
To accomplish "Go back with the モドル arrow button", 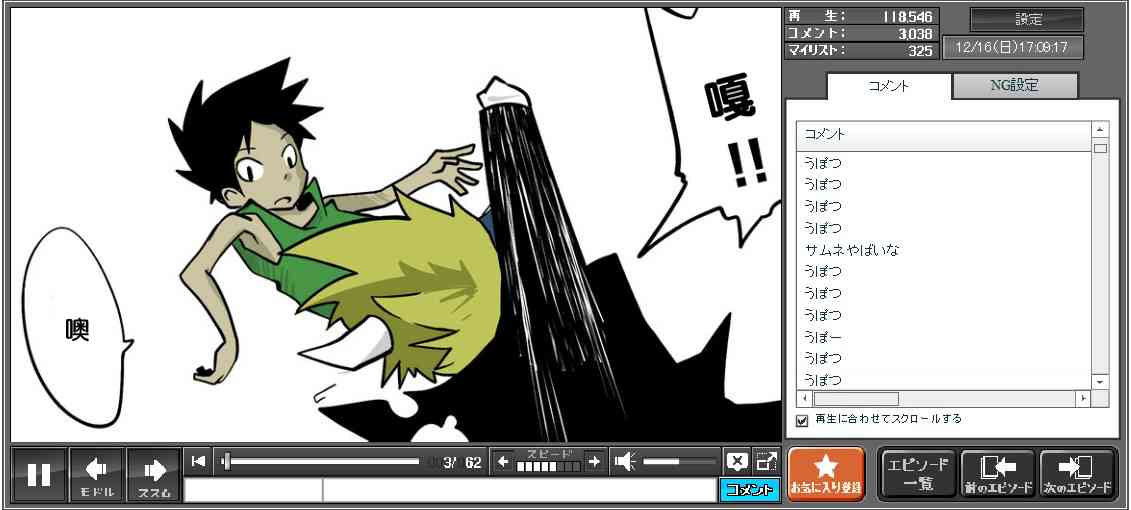I will tap(97, 474).
